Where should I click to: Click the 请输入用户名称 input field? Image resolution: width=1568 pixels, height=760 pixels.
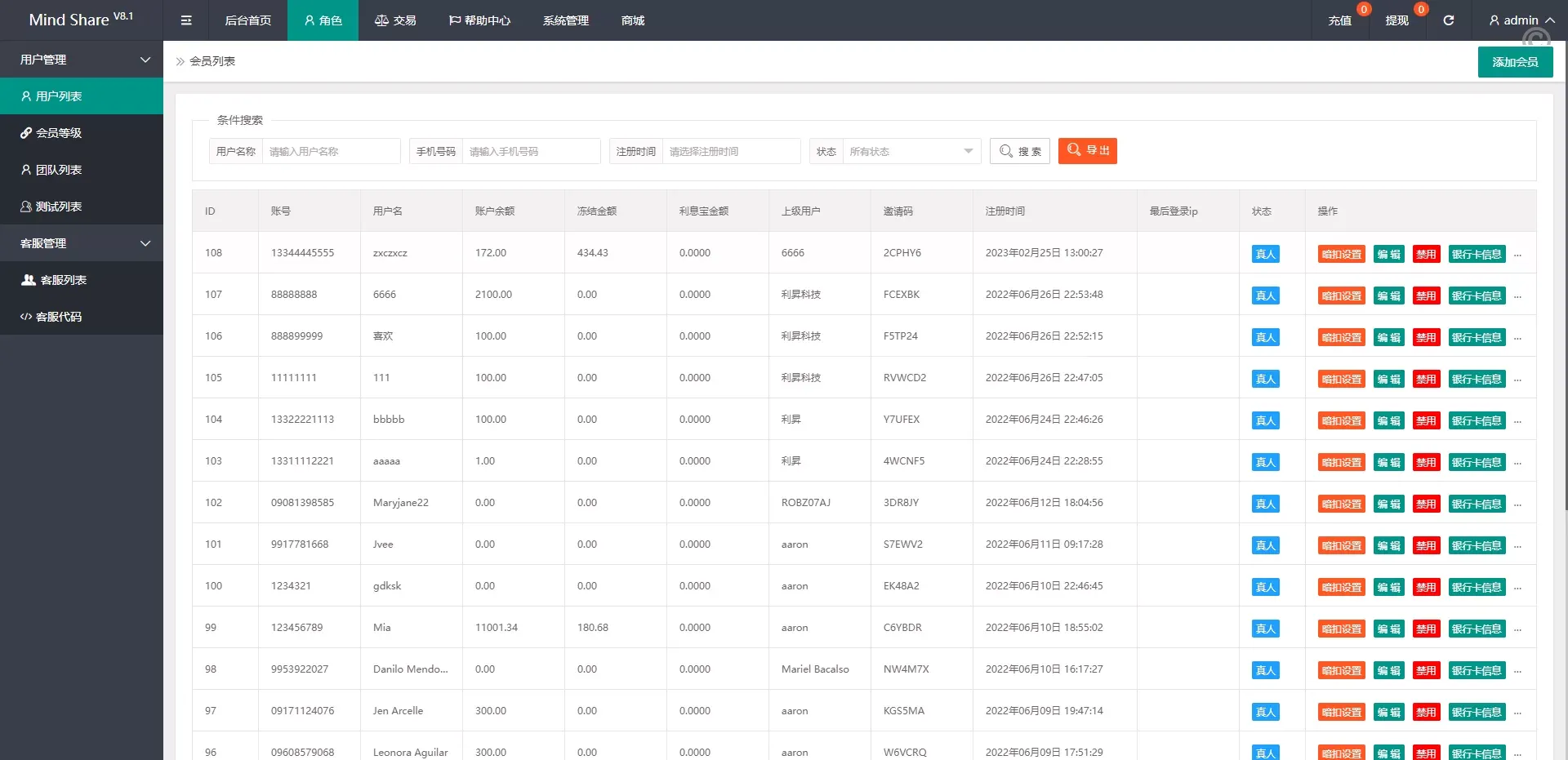(x=330, y=151)
